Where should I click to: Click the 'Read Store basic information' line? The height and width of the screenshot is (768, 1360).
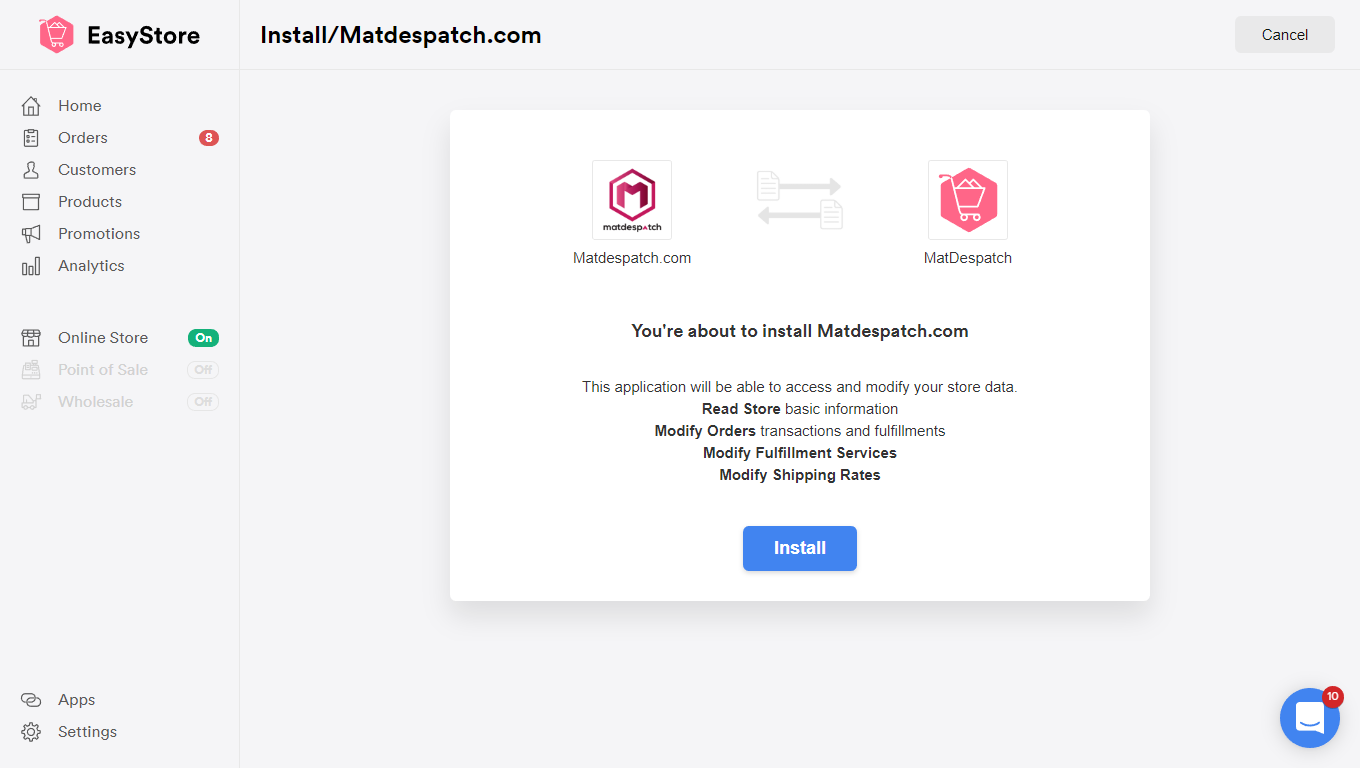[x=800, y=409]
